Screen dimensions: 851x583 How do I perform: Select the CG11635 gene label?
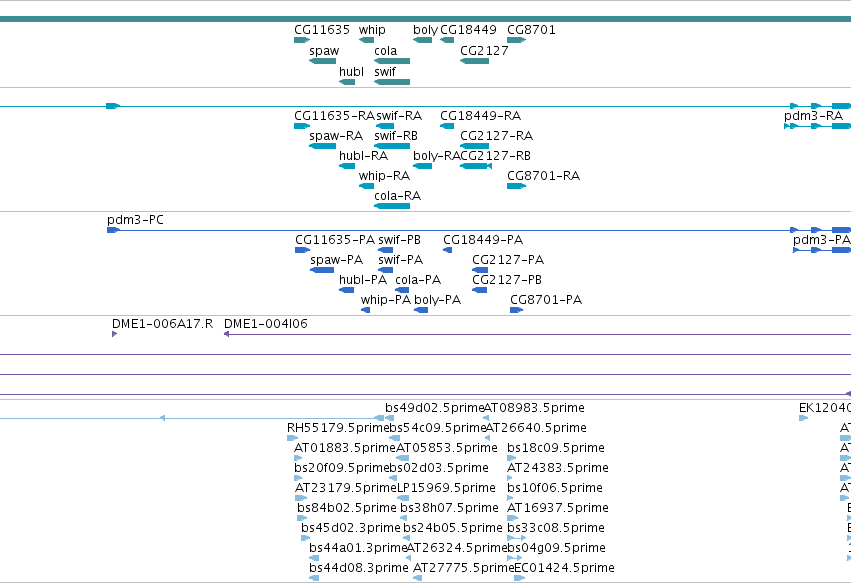click(x=322, y=30)
